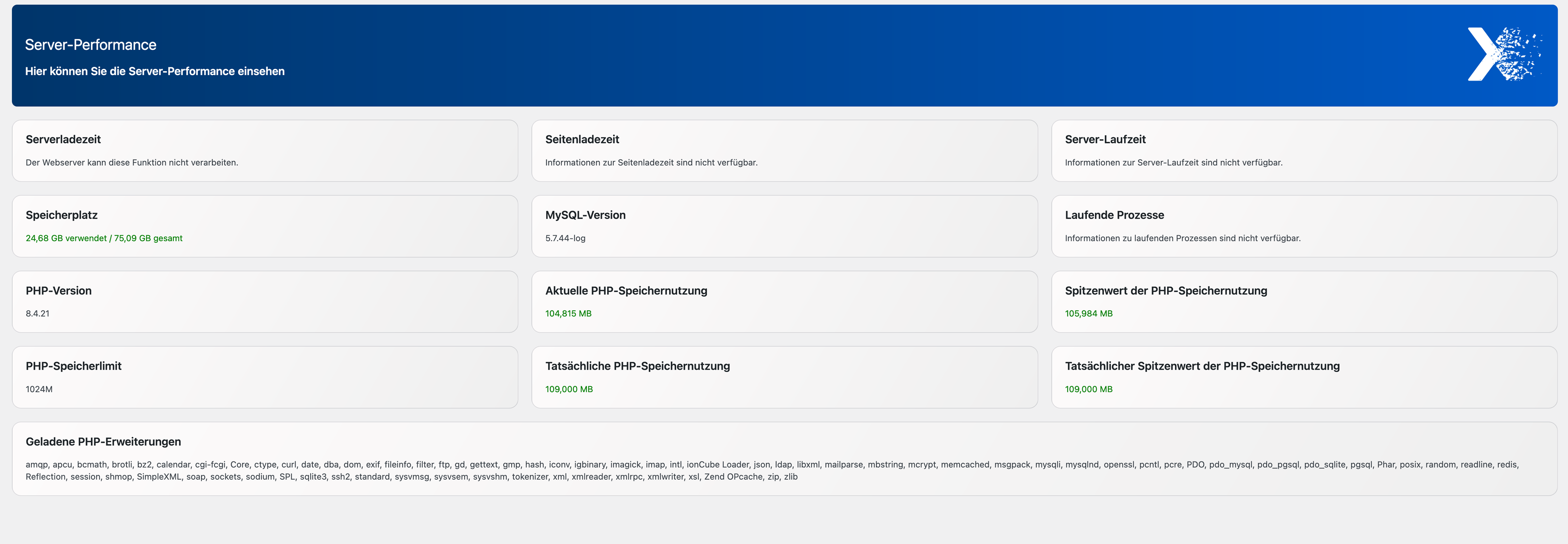This screenshot has height=544, width=1568.
Task: Select the value 105,984 MB
Action: (x=1089, y=313)
